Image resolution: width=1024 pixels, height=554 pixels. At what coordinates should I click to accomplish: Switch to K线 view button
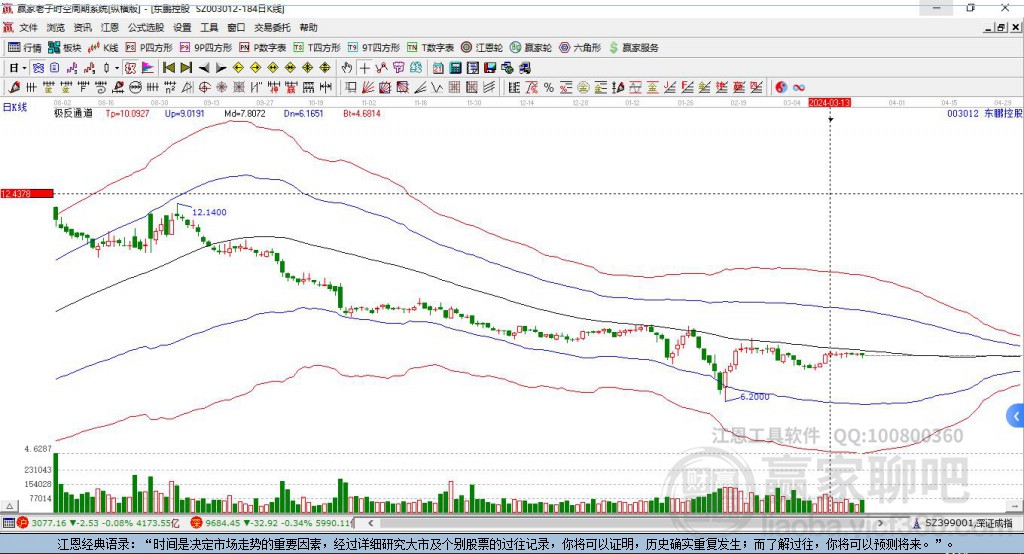tap(103, 48)
